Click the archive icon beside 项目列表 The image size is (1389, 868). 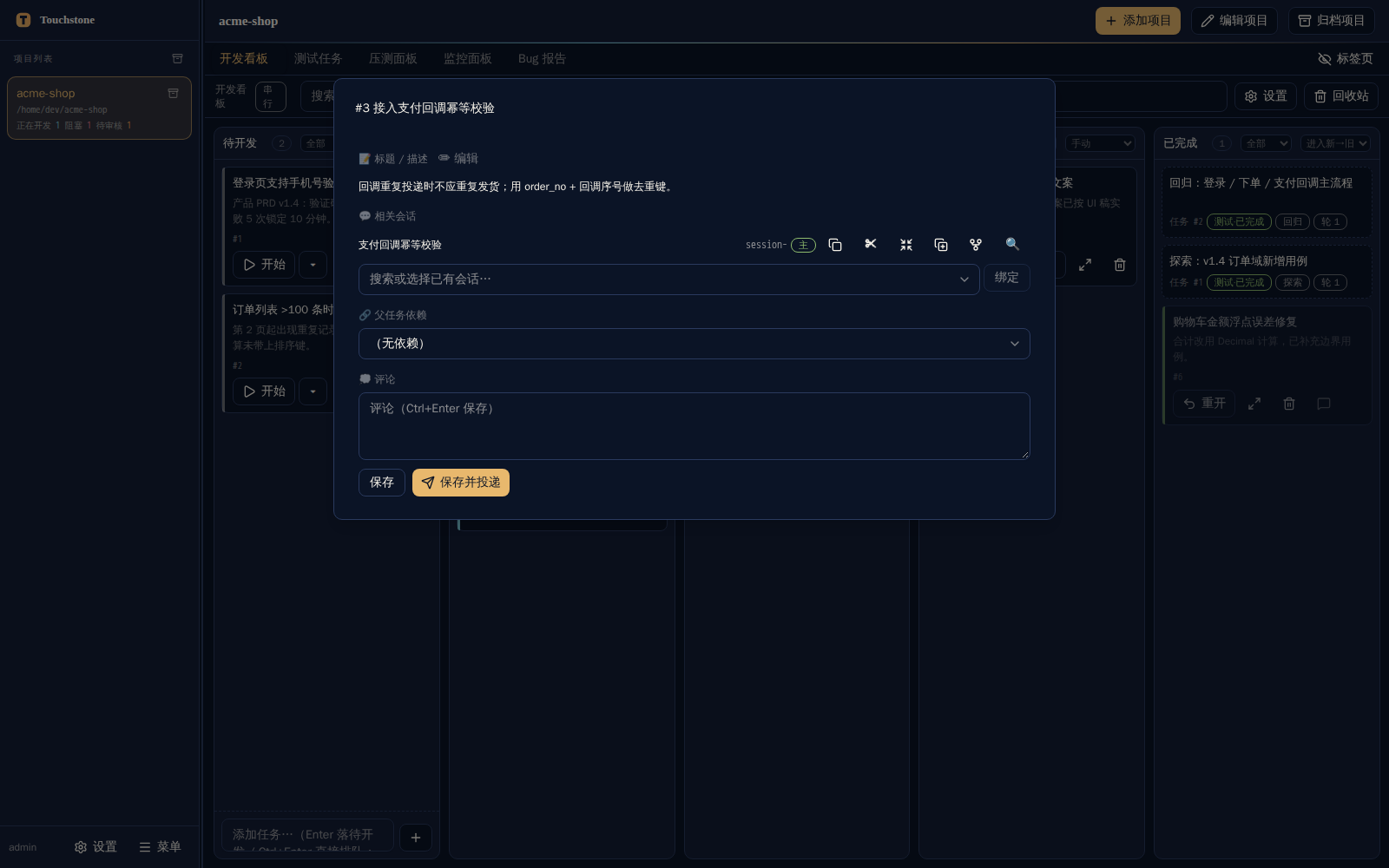tap(178, 58)
